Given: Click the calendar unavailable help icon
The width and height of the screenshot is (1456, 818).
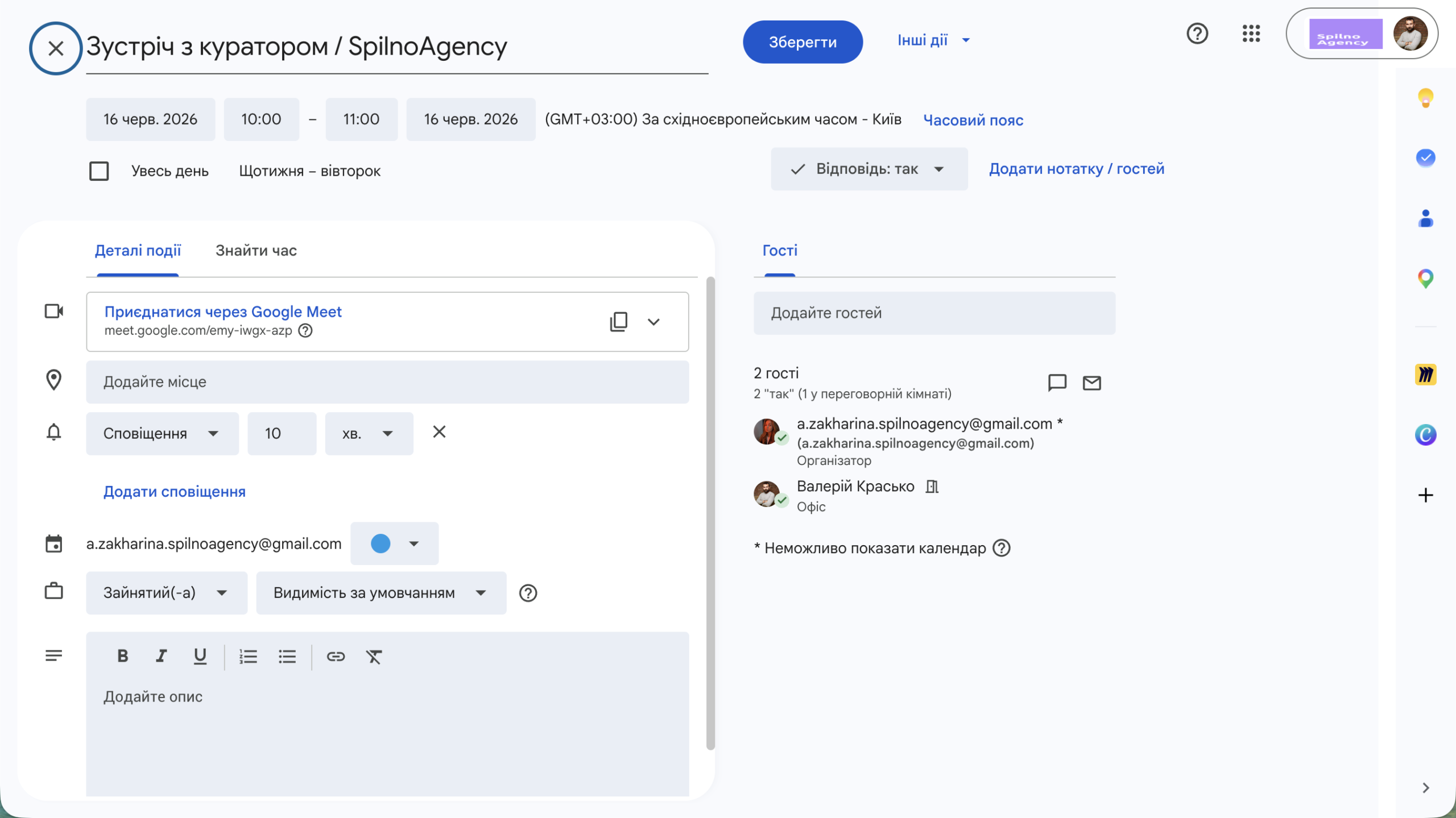Looking at the screenshot, I should (1001, 548).
